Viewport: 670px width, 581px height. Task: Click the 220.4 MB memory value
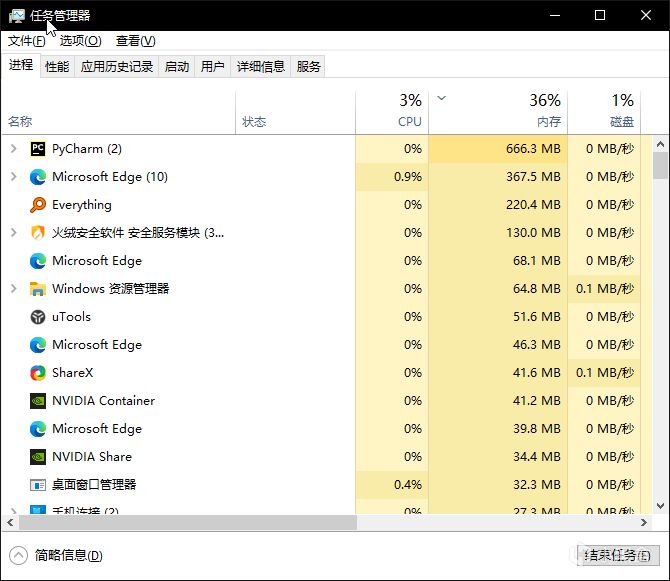point(533,205)
